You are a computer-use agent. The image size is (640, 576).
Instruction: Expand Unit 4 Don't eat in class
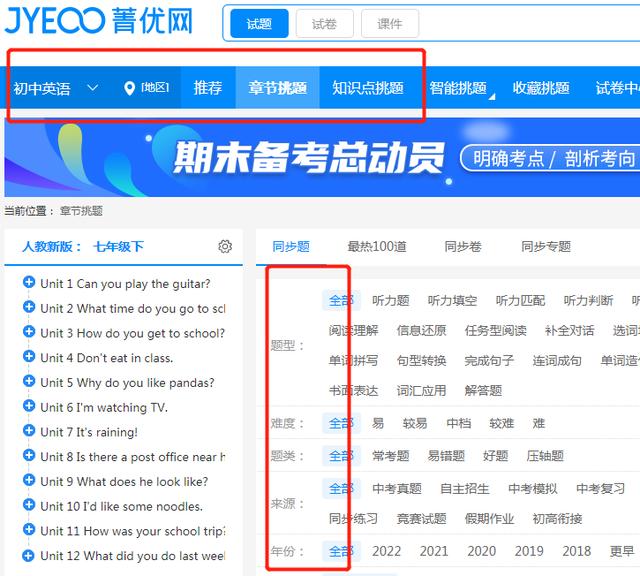pyautogui.click(x=29, y=356)
